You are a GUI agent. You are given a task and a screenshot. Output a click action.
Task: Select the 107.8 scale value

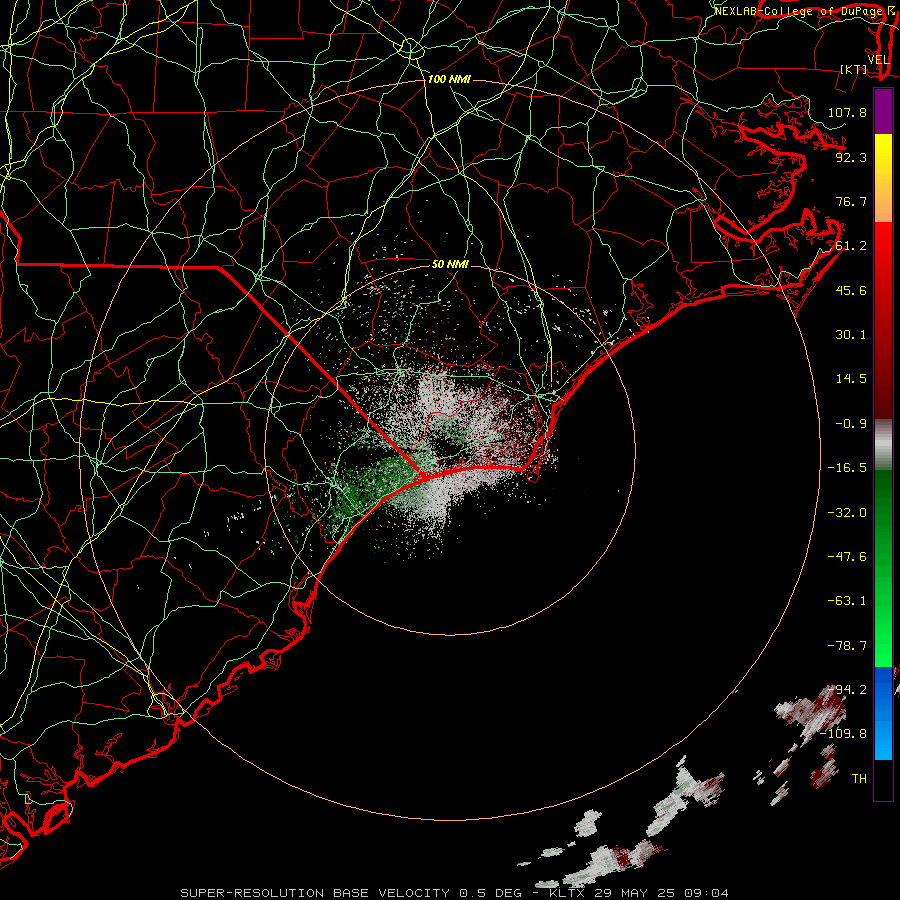[847, 112]
